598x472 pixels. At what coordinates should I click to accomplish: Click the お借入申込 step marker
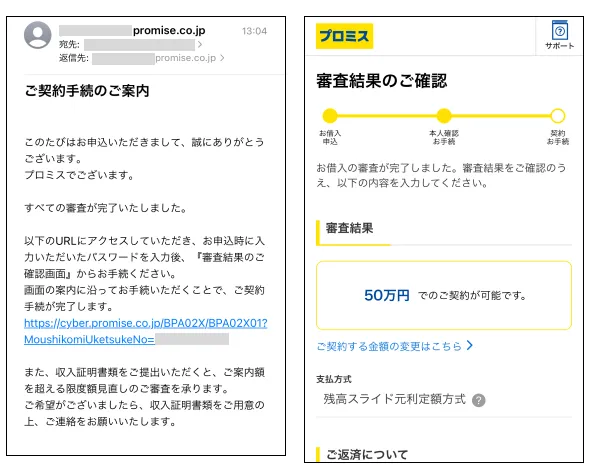[x=330, y=116]
